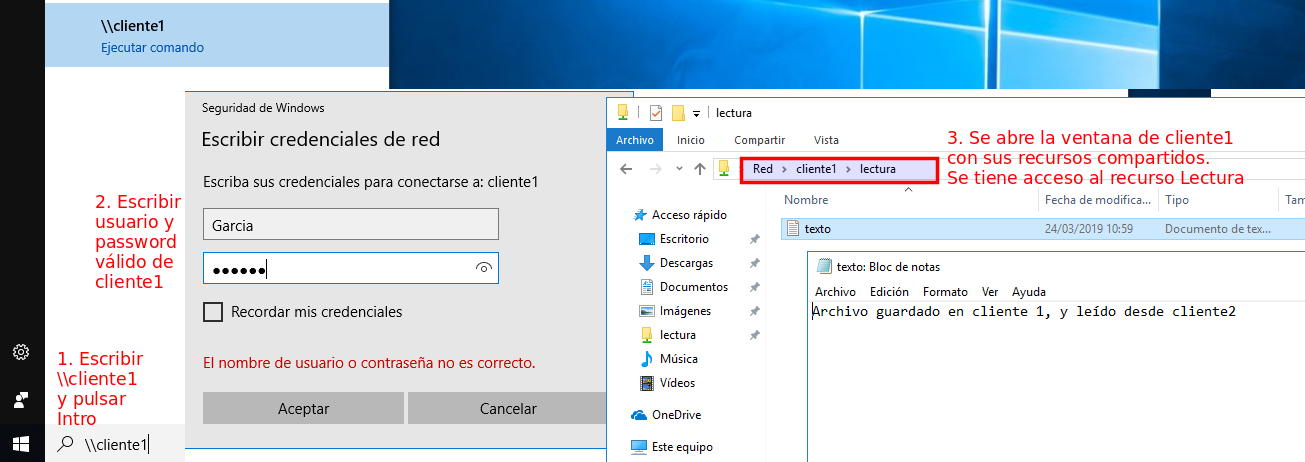The height and width of the screenshot is (462, 1305).
Task: Select the texto file row
Action: [x=1043, y=229]
